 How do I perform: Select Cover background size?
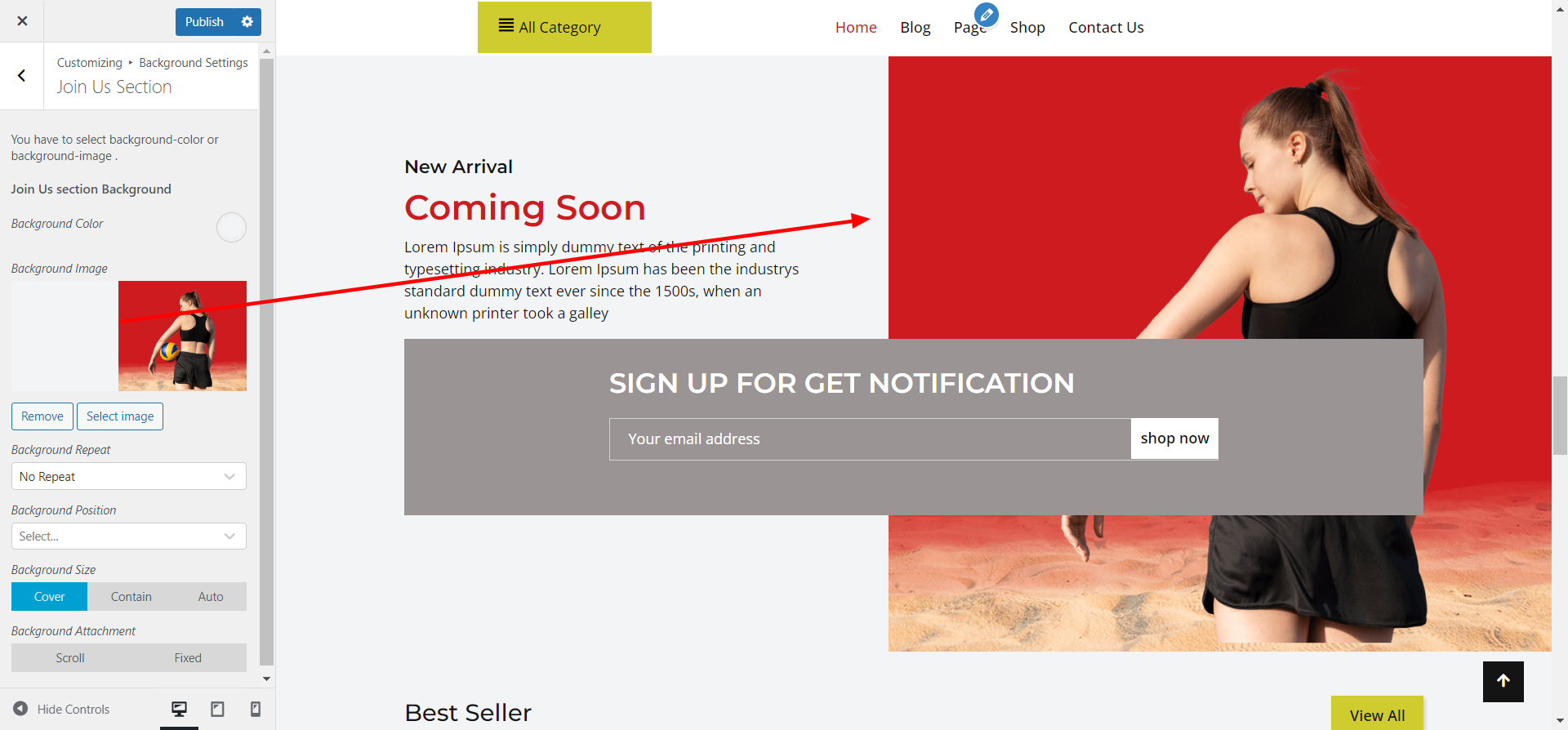pos(50,597)
